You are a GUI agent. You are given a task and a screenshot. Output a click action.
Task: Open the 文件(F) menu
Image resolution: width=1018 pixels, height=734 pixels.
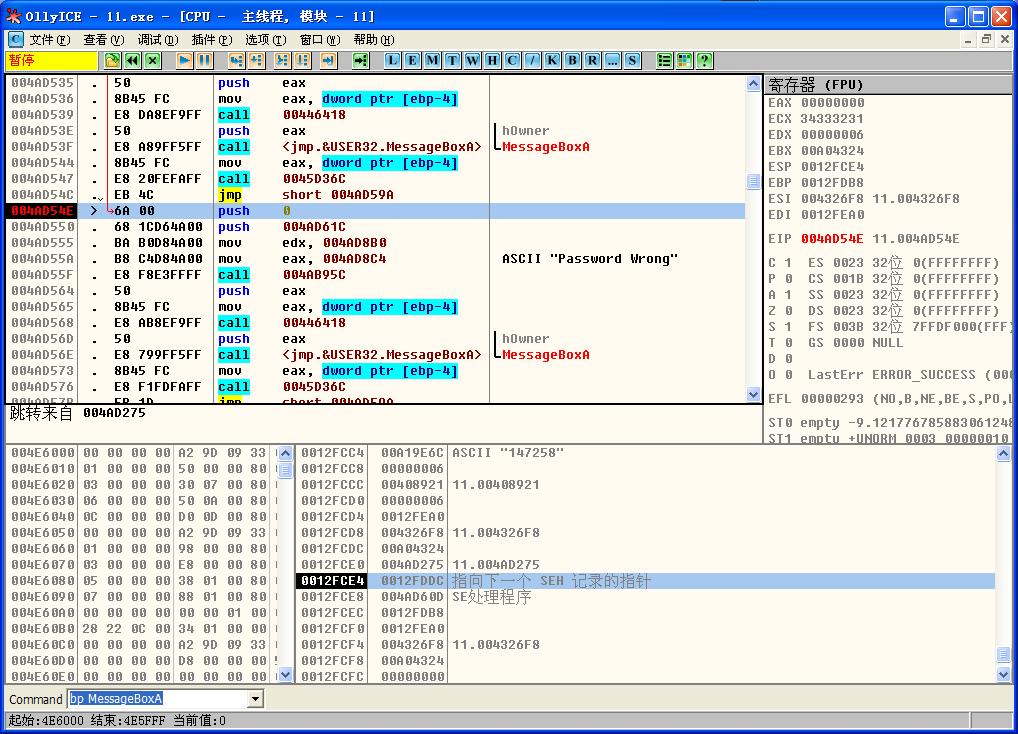50,40
